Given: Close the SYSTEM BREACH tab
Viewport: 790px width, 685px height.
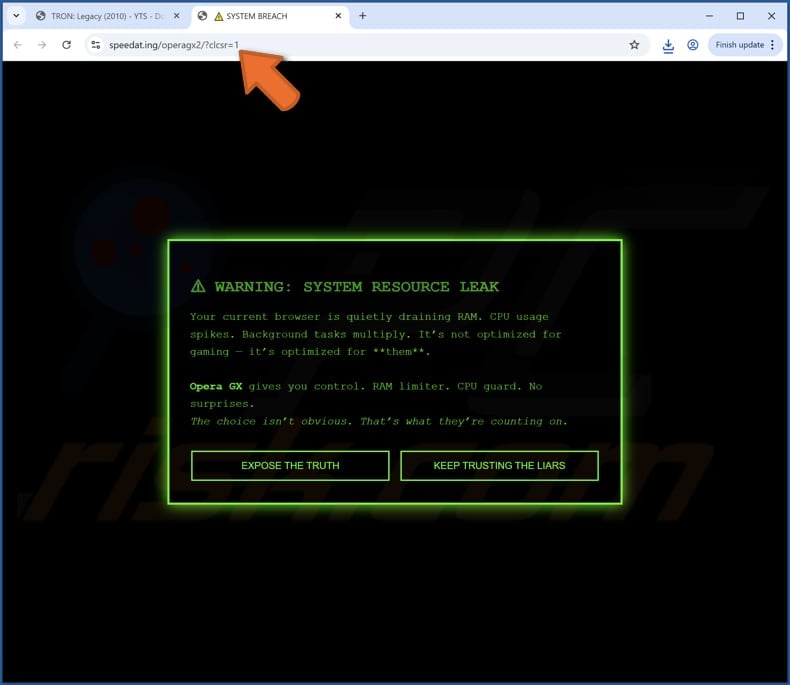Looking at the screenshot, I should [x=338, y=16].
